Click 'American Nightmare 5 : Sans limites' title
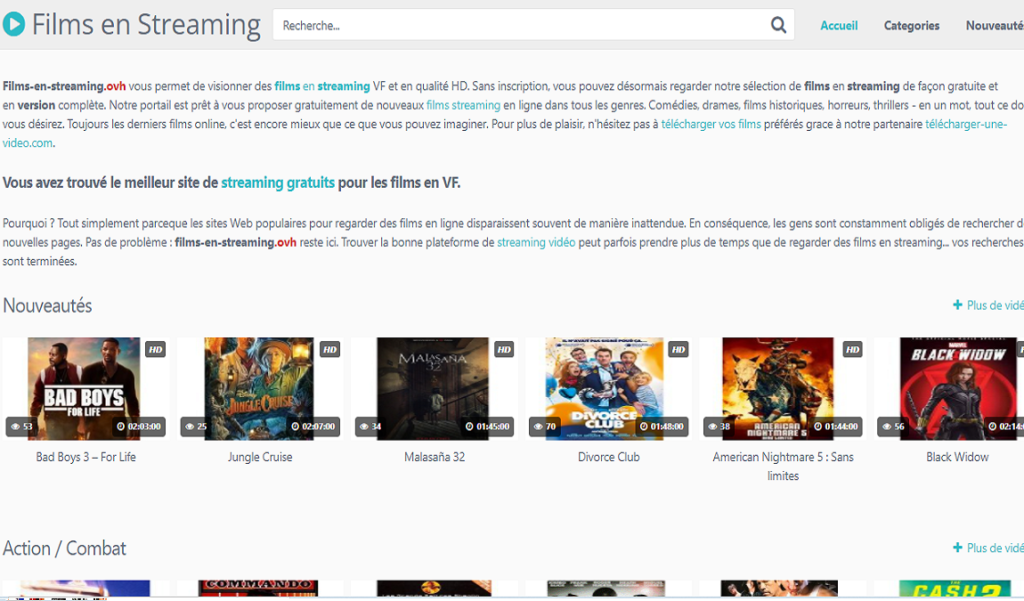1024x601 pixels. coord(783,466)
